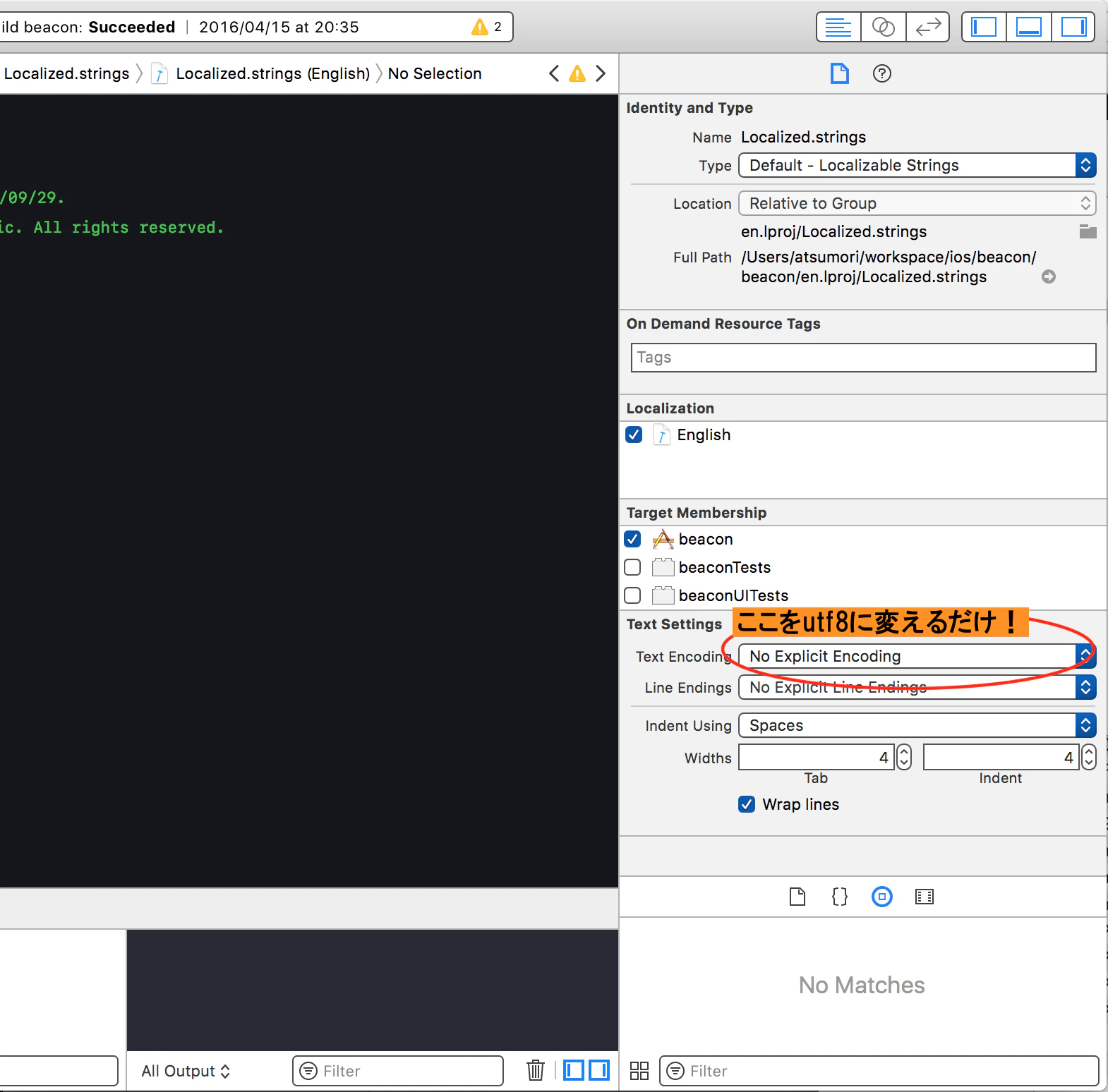This screenshot has height=1092, width=1108.
Task: Uncheck the English localization checkbox
Action: [x=634, y=435]
